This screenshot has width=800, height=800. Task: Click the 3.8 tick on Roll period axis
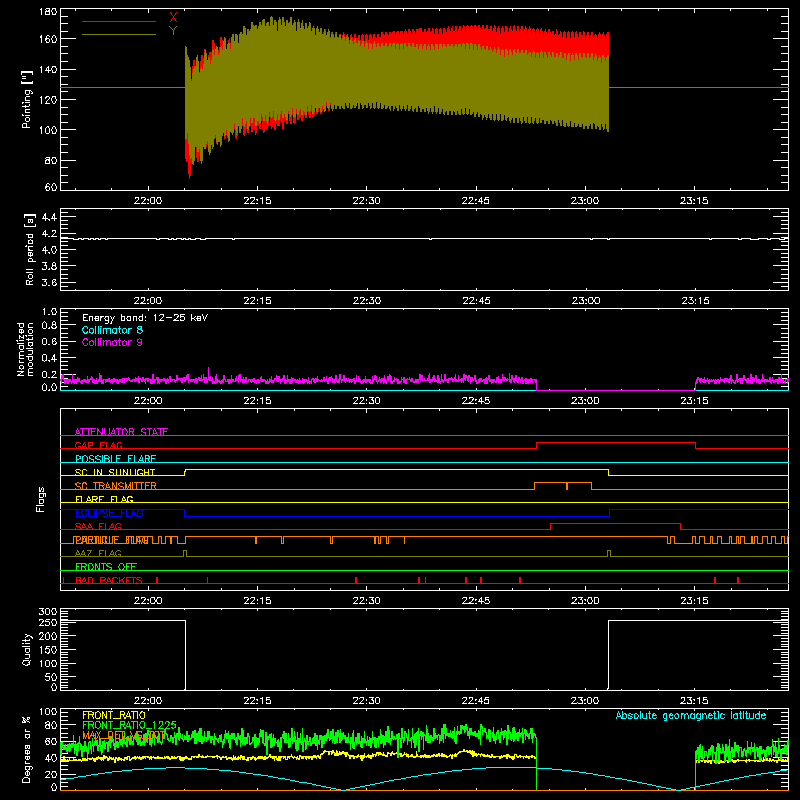[x=49, y=266]
